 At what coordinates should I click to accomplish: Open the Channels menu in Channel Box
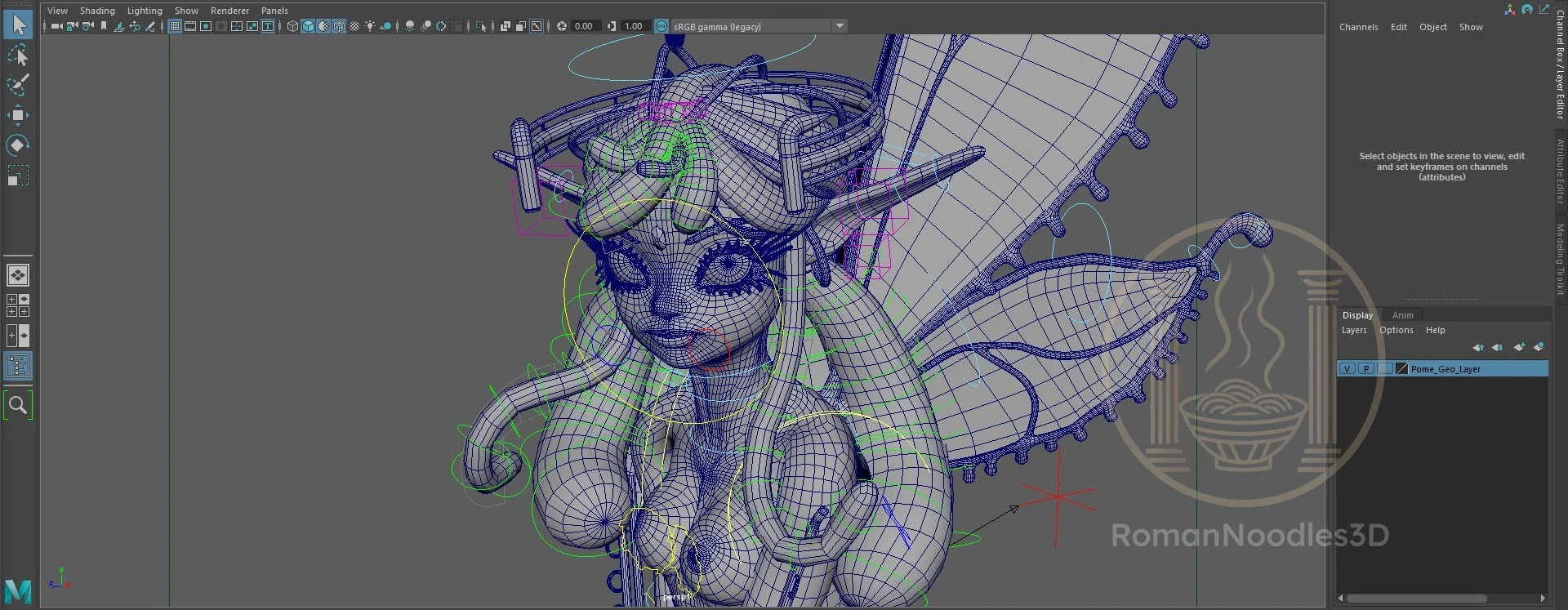(x=1358, y=27)
